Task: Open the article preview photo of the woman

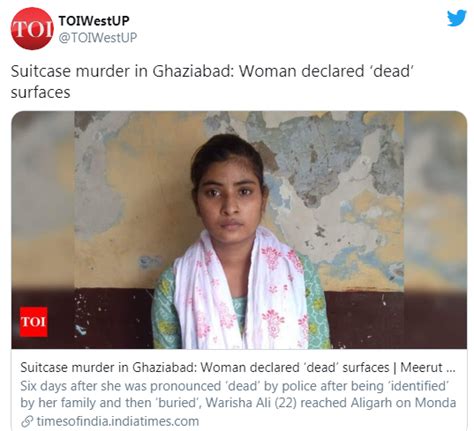Action: point(239,230)
